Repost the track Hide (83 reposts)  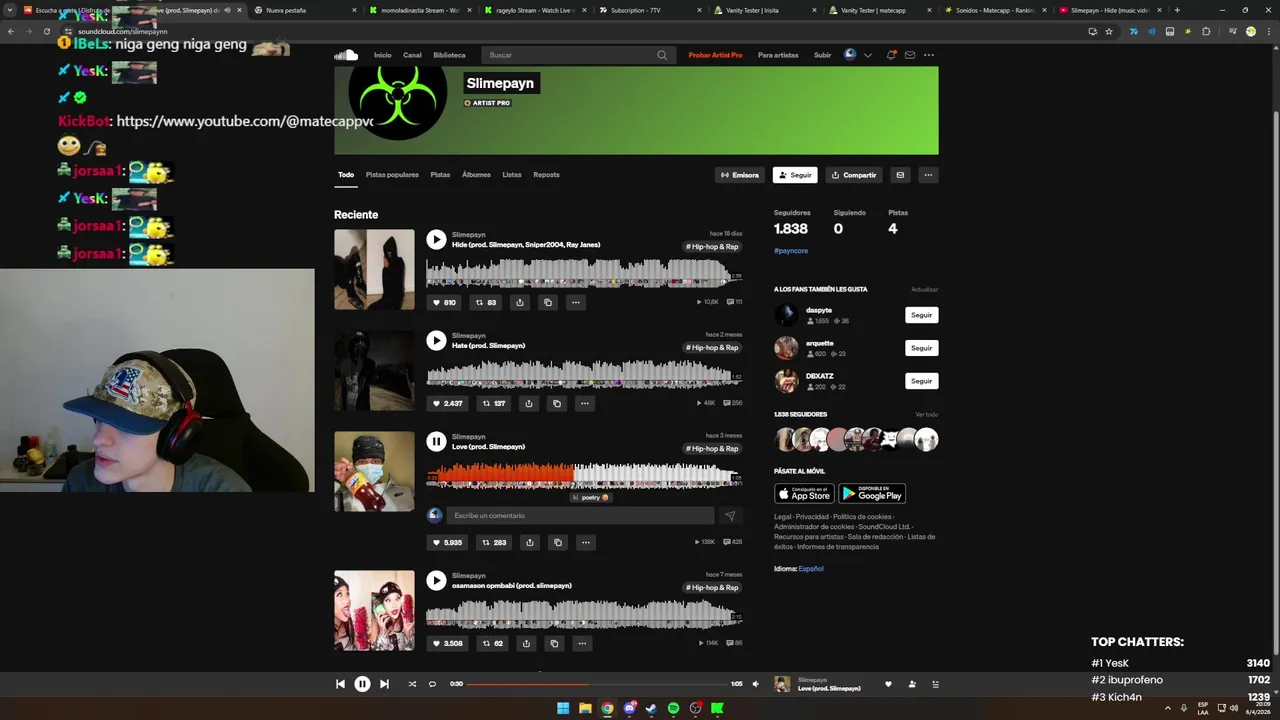click(x=486, y=302)
